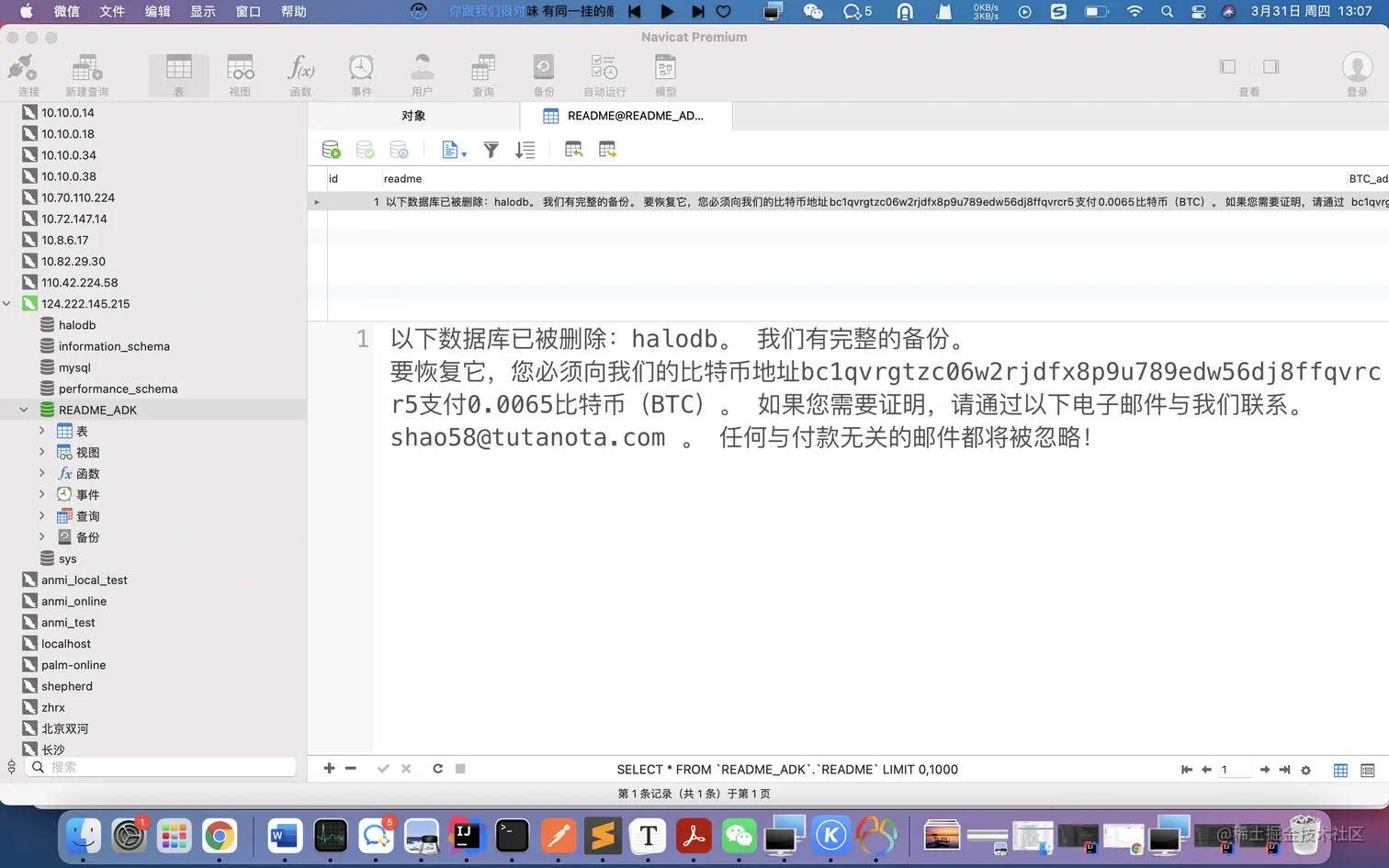Collapse the 124.222.145.215 connection
This screenshot has height=868, width=1389.
click(7, 304)
